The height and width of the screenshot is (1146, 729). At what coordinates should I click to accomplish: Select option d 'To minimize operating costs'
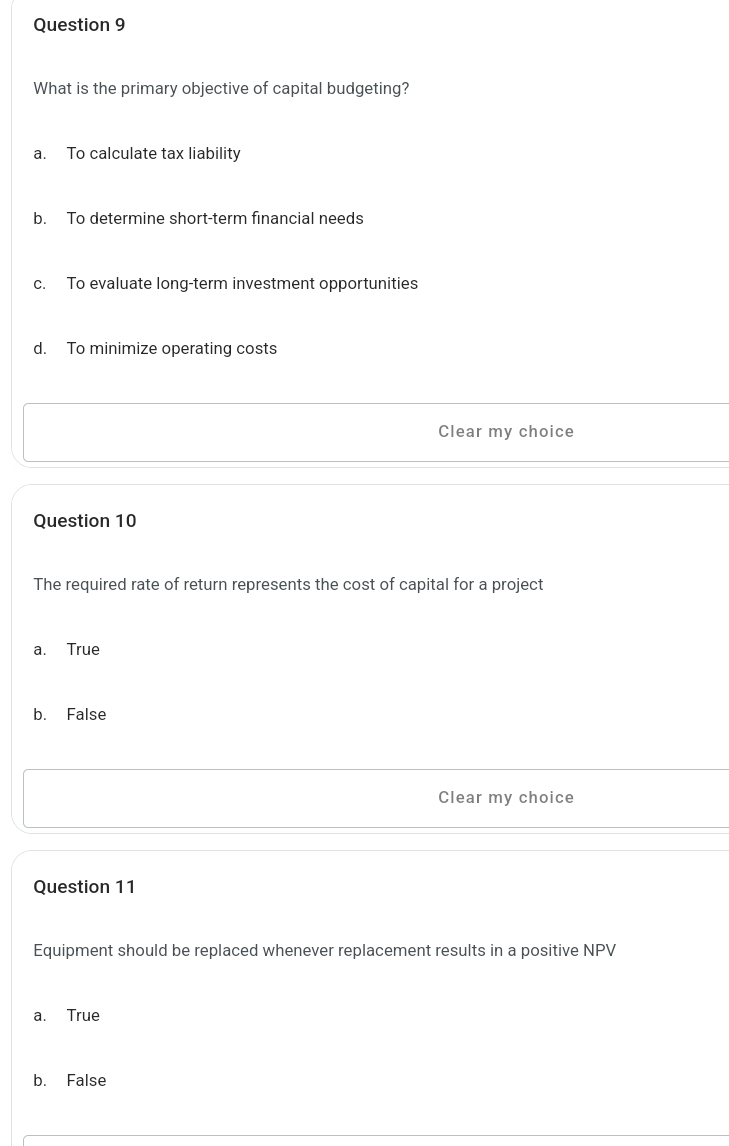pyautogui.click(x=171, y=348)
